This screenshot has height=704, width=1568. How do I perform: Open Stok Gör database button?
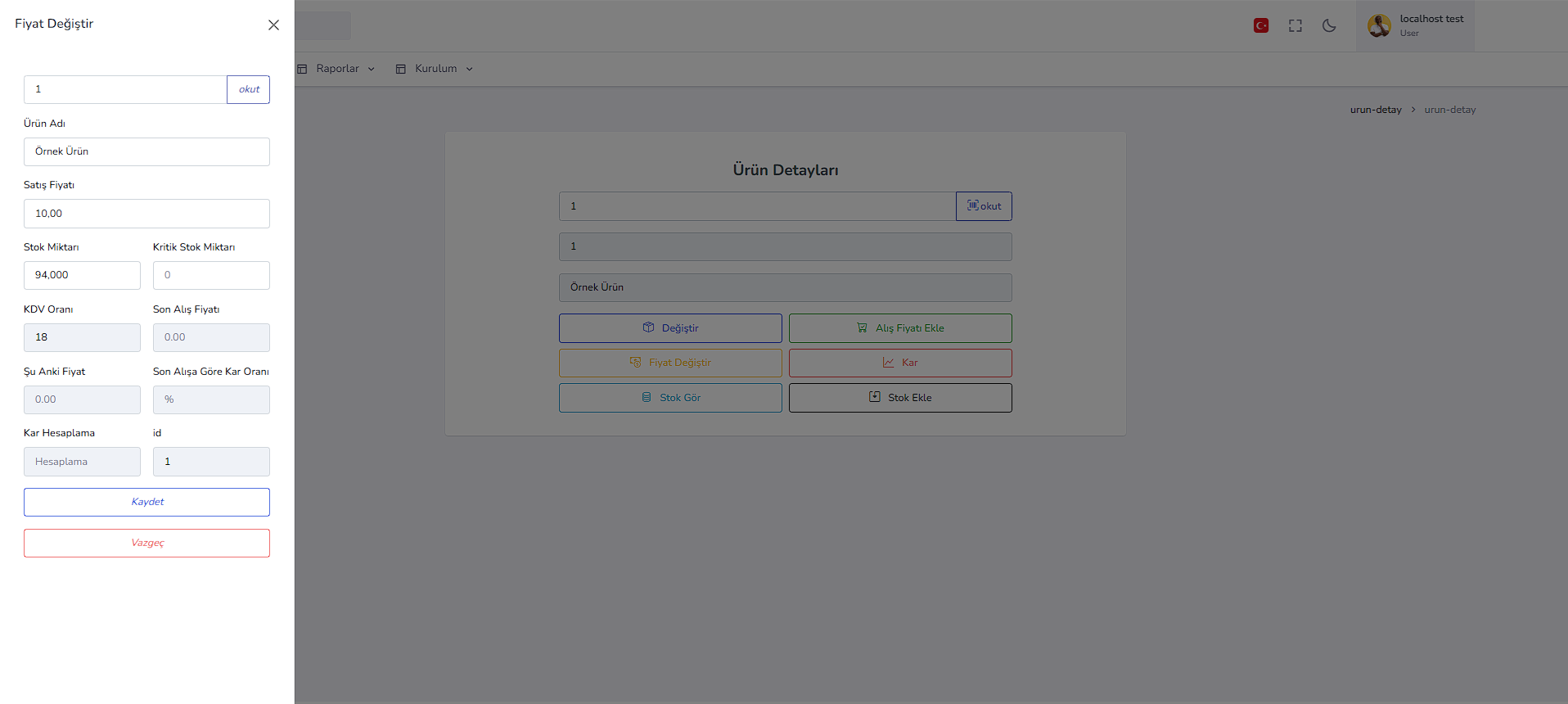coord(670,398)
